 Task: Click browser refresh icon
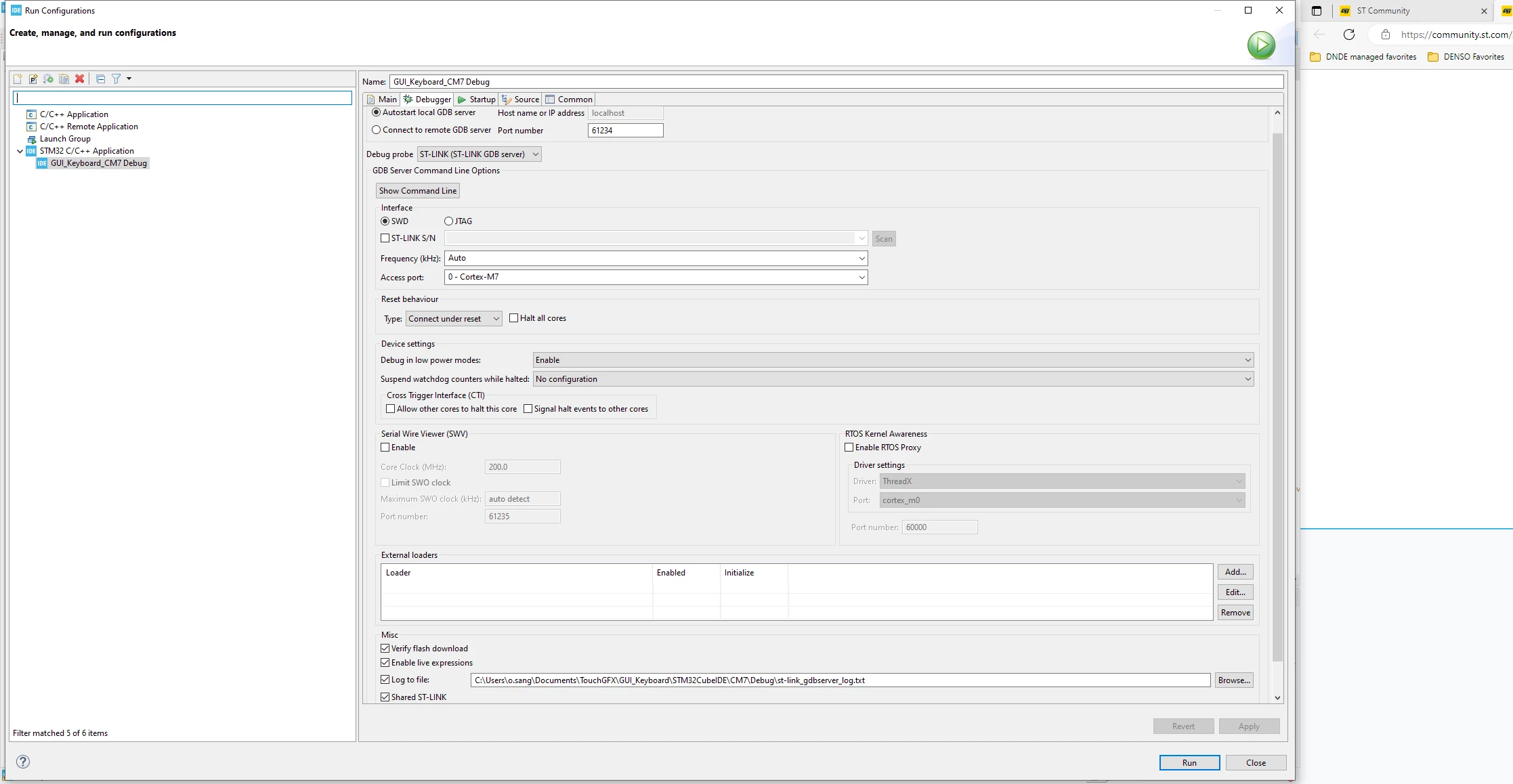point(1349,35)
